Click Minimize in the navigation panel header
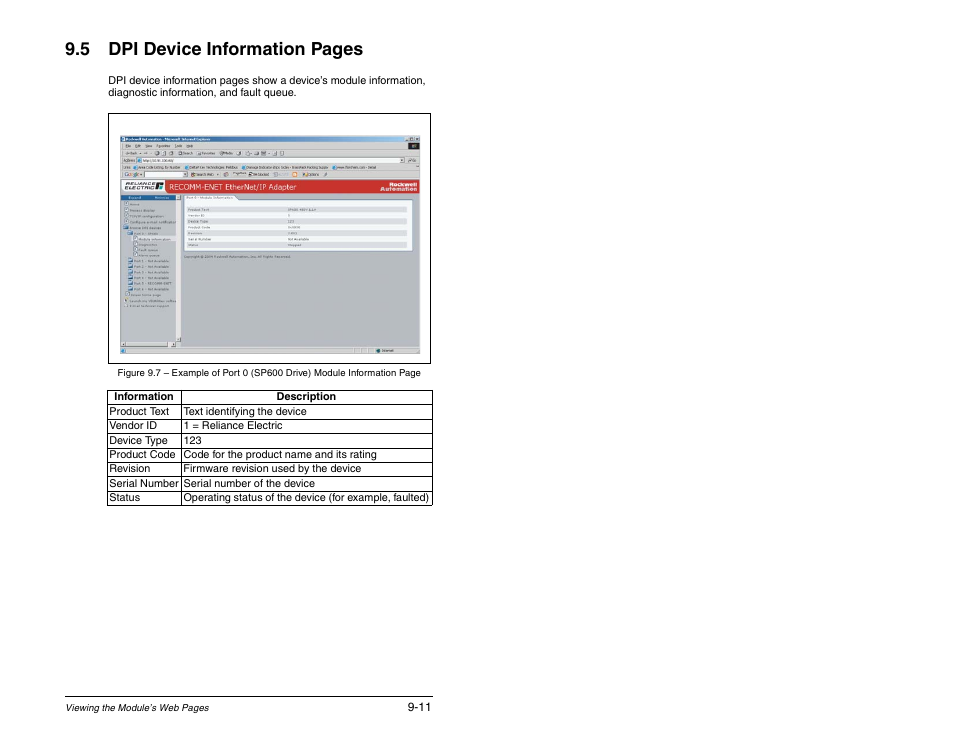Viewport: 954px width, 738px height. tap(162, 198)
